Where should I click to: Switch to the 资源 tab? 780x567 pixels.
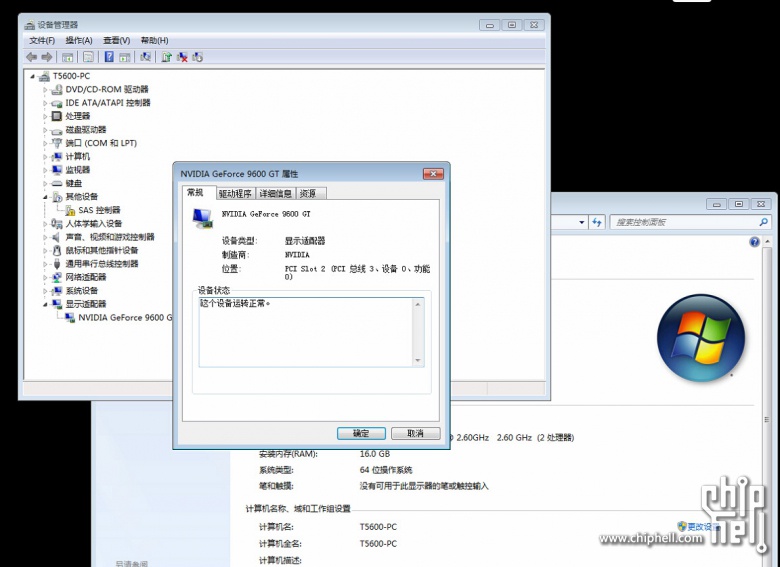[x=311, y=193]
